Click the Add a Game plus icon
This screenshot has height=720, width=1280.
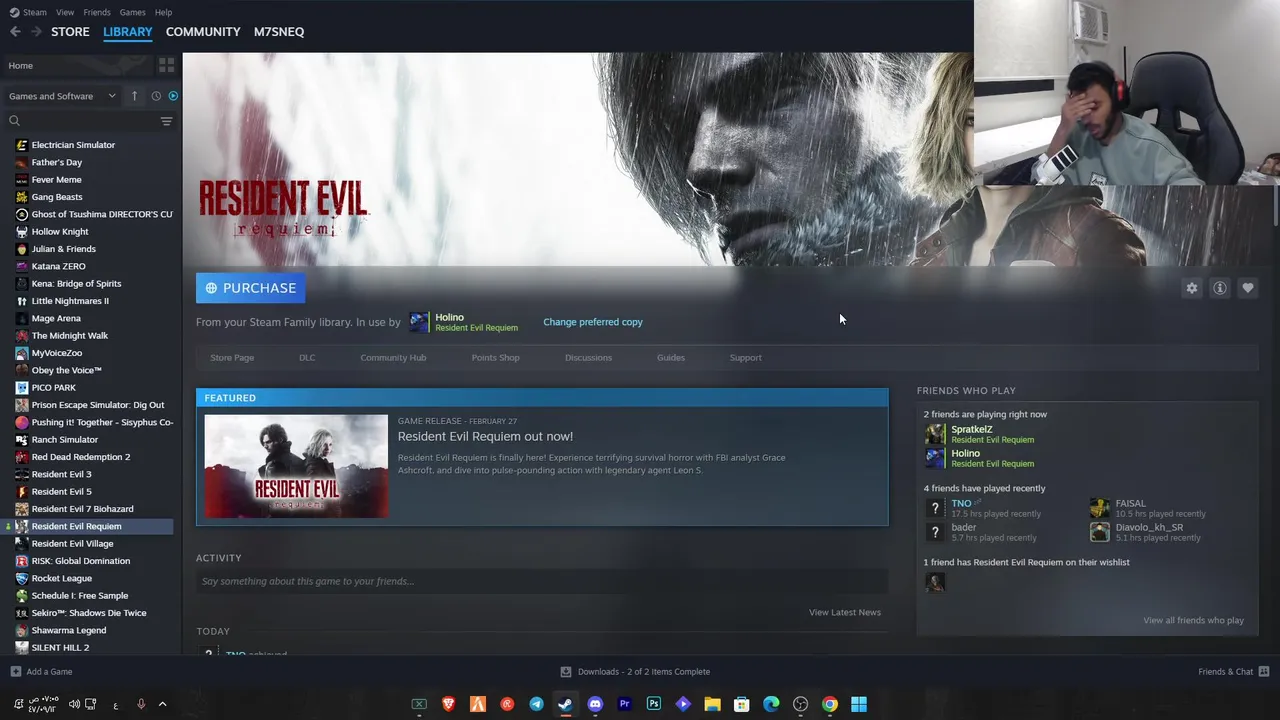[15, 672]
